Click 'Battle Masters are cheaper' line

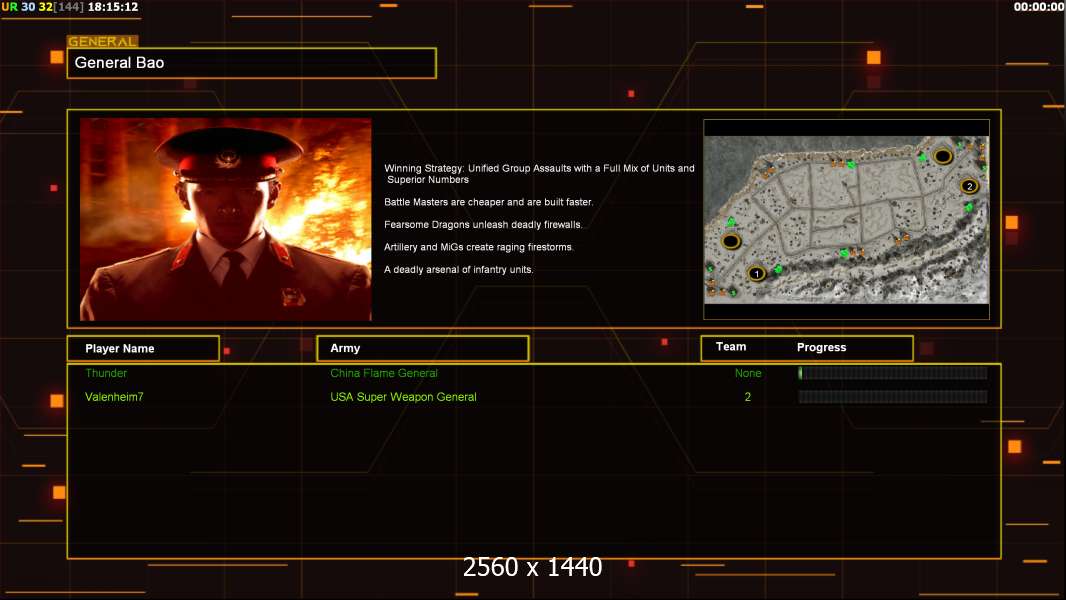488,202
